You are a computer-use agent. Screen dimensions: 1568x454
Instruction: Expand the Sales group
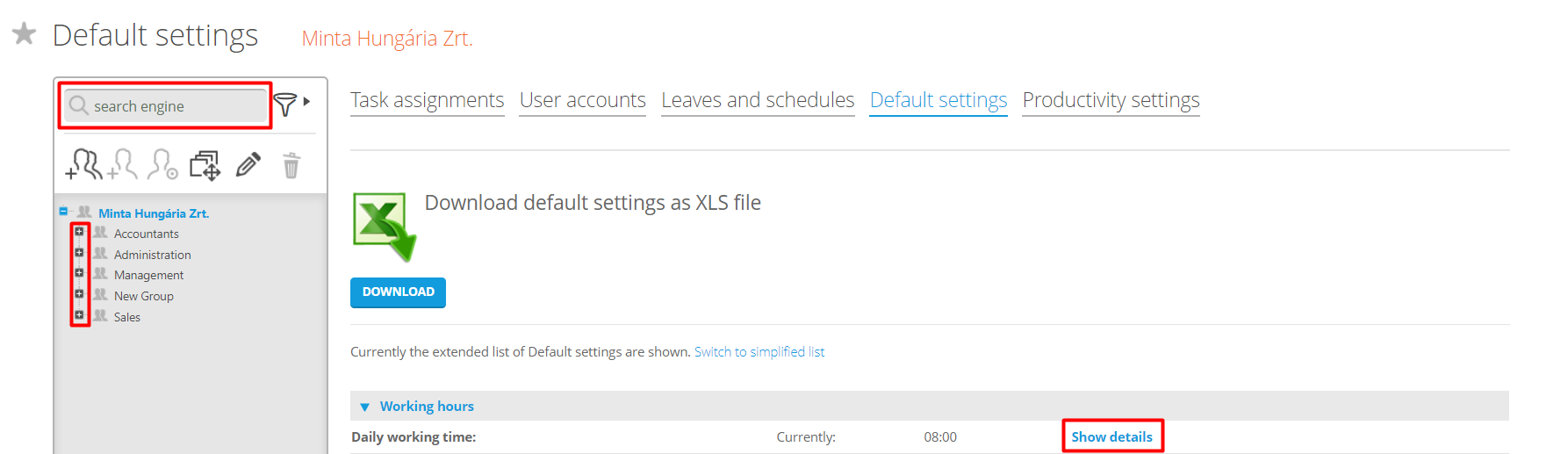click(x=79, y=315)
